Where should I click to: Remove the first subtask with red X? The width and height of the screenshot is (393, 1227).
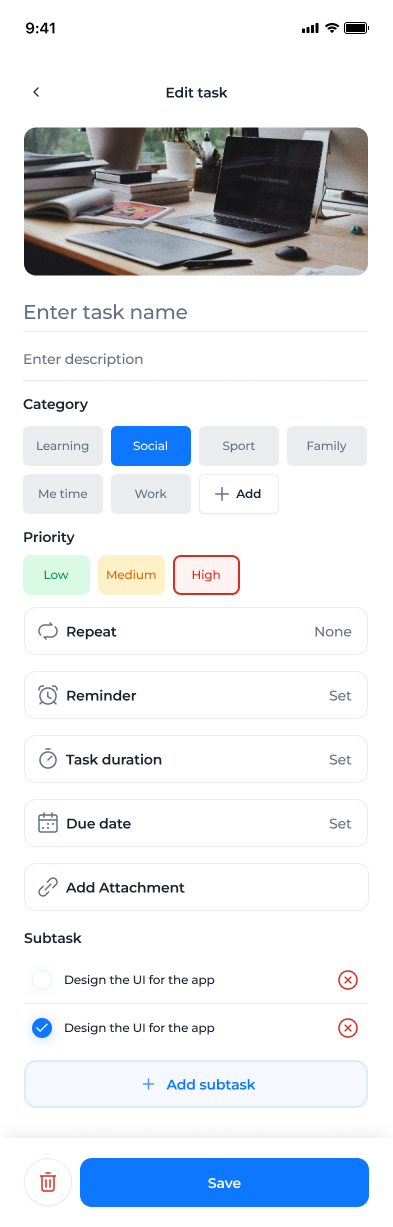(x=348, y=980)
